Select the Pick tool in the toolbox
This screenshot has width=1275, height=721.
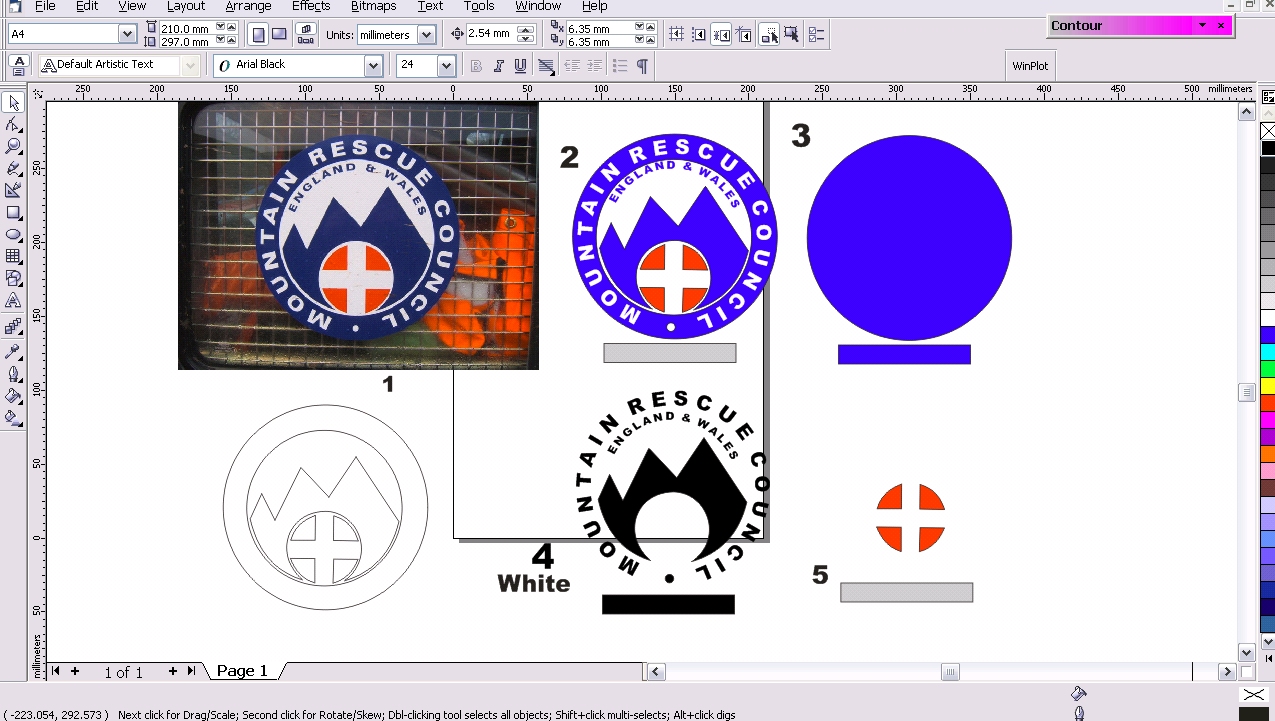13,104
